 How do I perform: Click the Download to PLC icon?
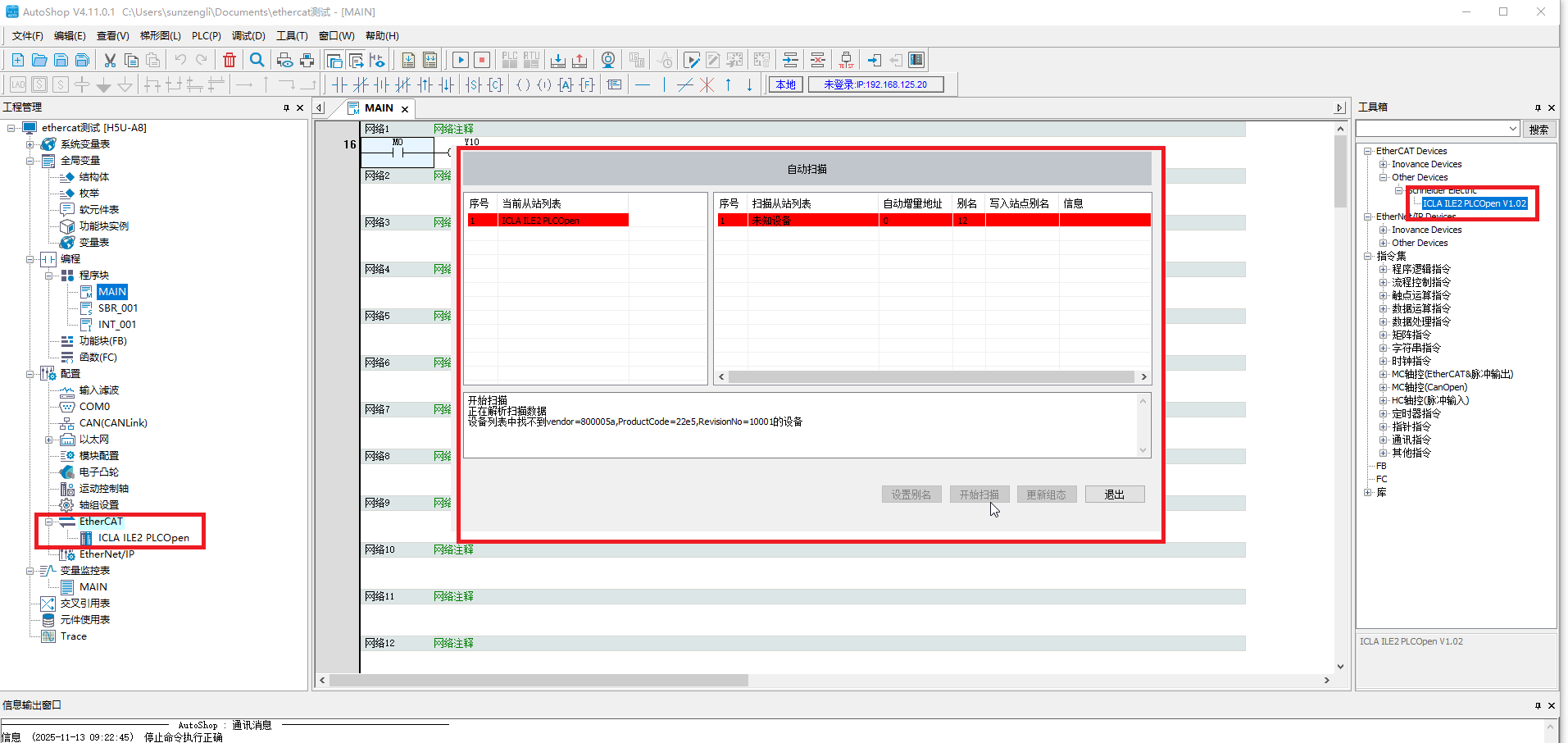[x=558, y=60]
